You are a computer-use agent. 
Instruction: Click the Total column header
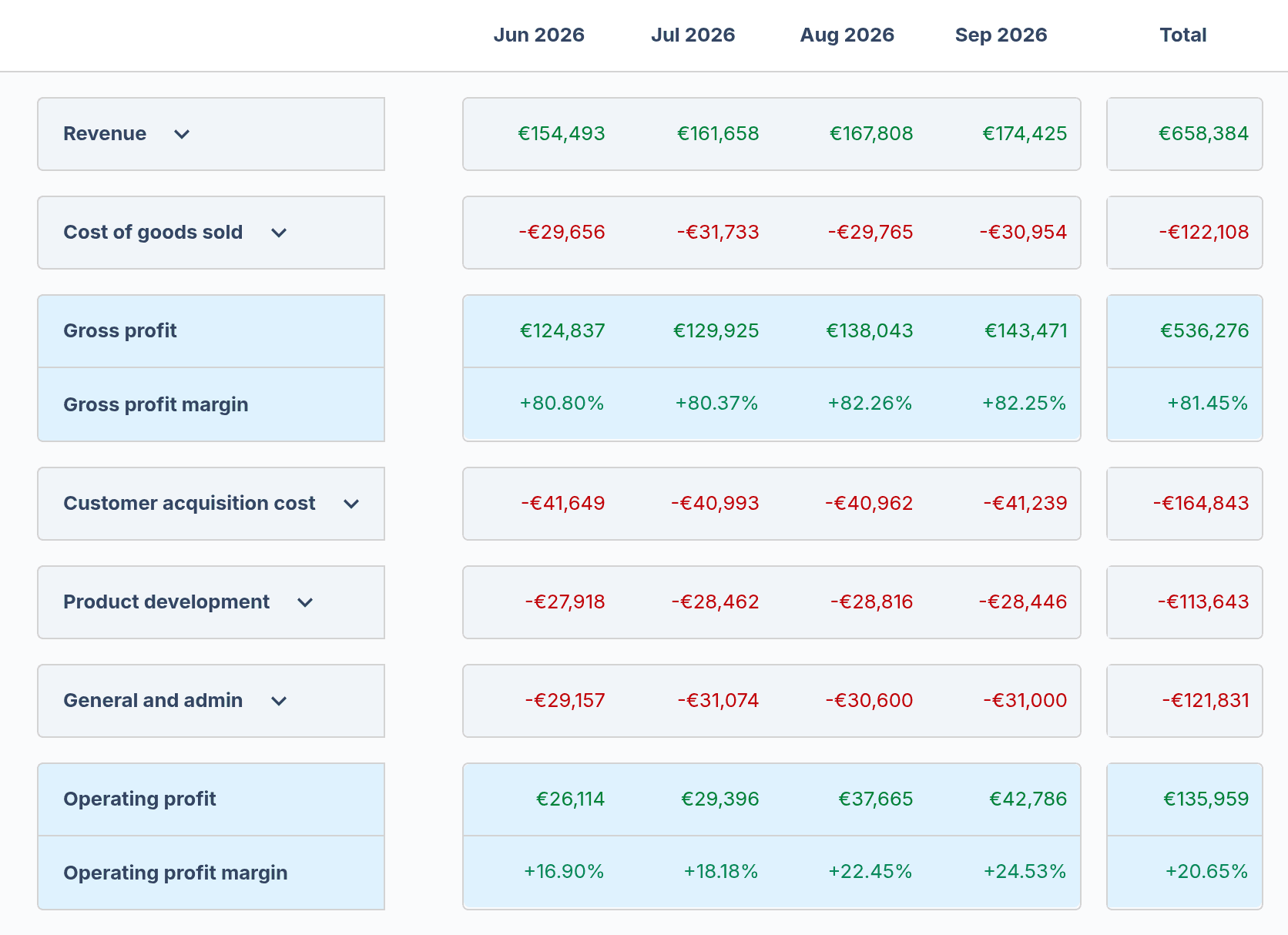point(1183,35)
